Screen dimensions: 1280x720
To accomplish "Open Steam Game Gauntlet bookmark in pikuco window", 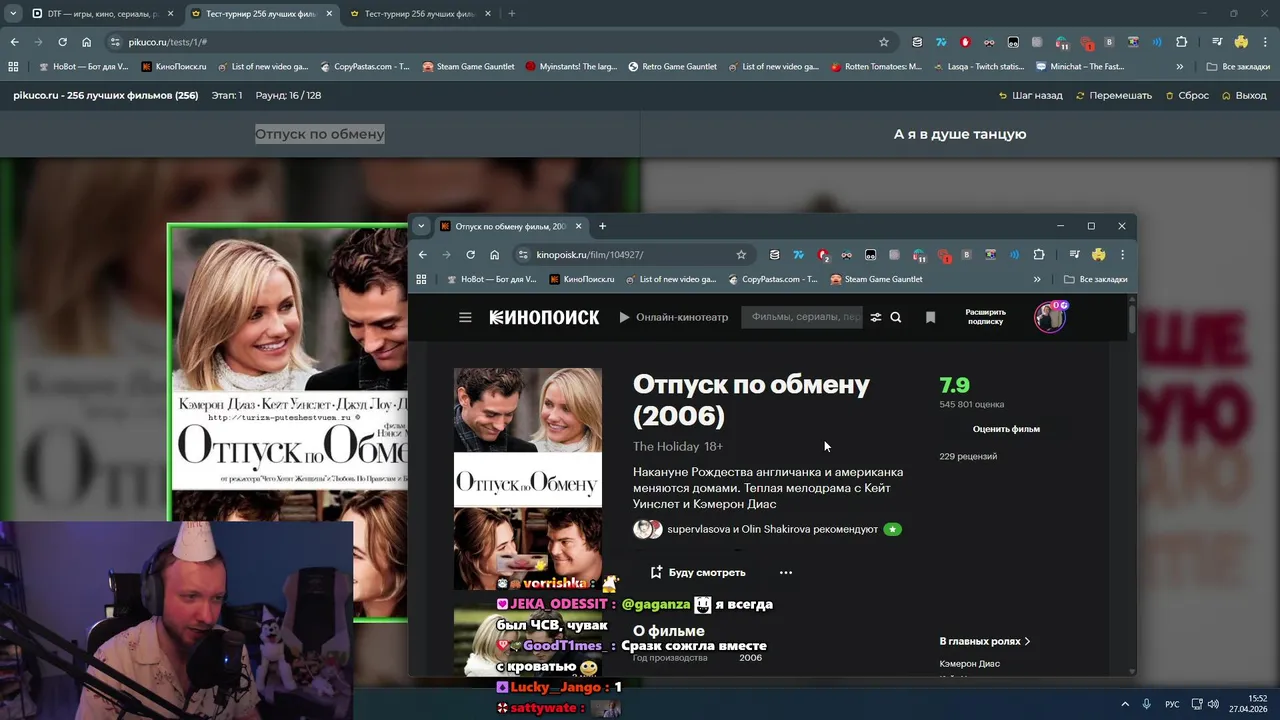I will tap(468, 67).
